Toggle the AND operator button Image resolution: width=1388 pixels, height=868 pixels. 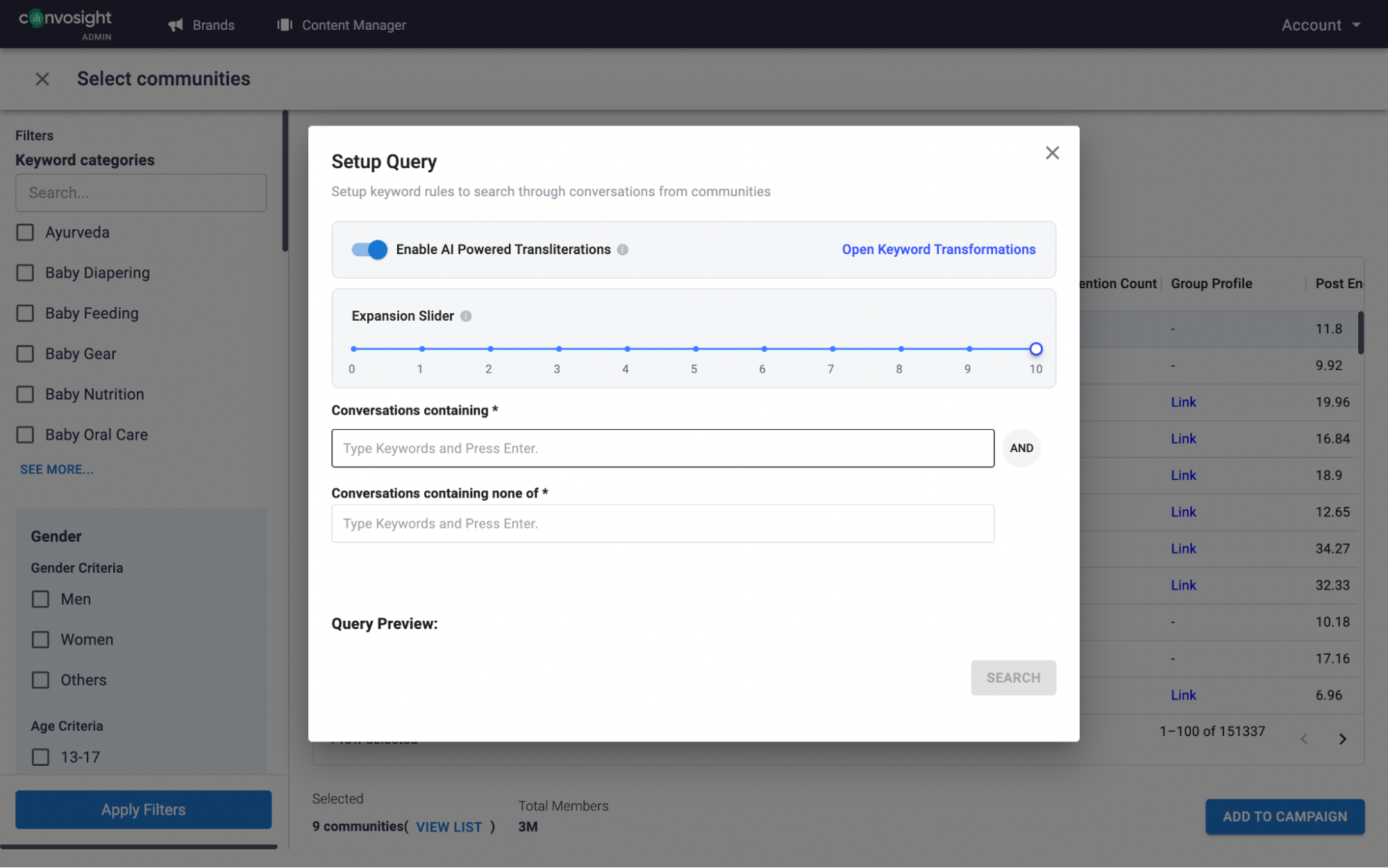coord(1021,449)
